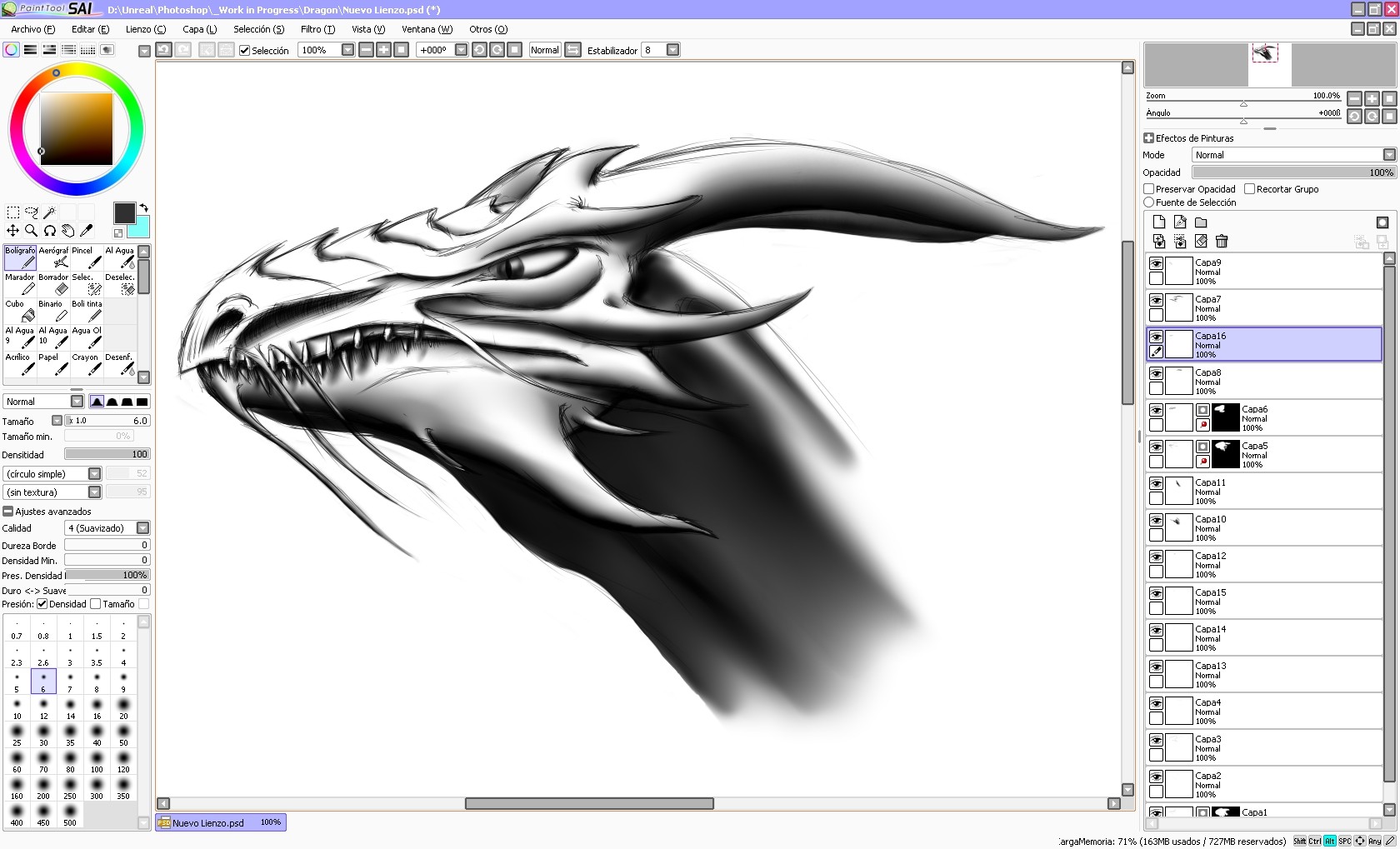Select the magic wand tool

coord(49,212)
